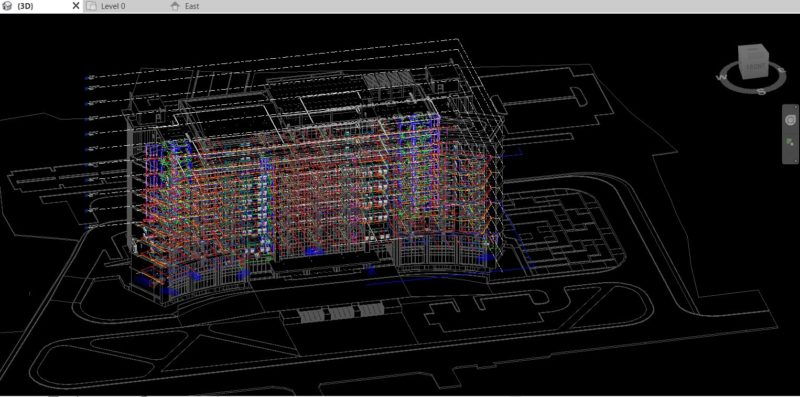The height and width of the screenshot is (397, 800).
Task: Switch to the (3D) view tab
Action: pos(41,6)
